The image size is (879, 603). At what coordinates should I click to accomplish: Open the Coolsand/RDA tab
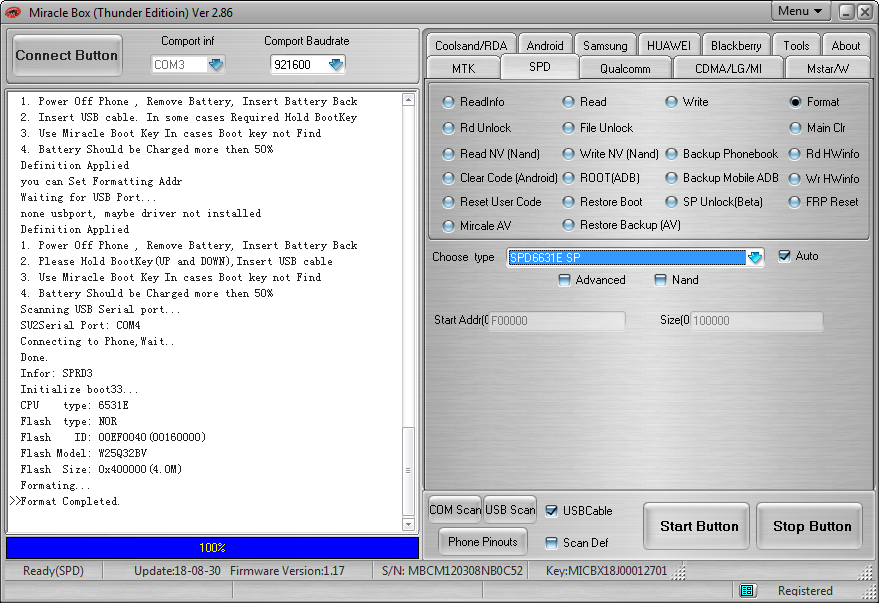pyautogui.click(x=471, y=45)
